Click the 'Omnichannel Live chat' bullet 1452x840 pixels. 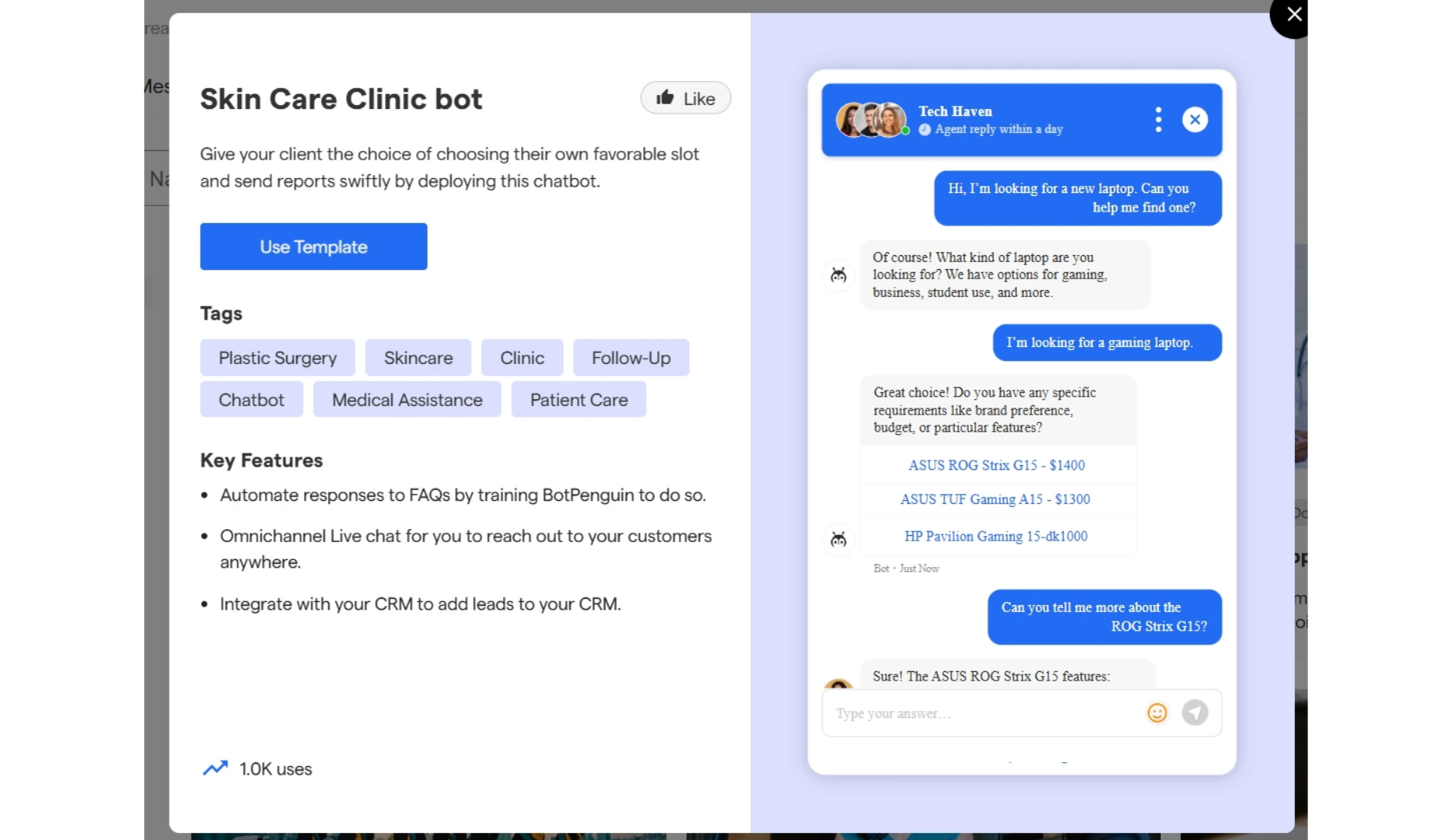tap(465, 549)
